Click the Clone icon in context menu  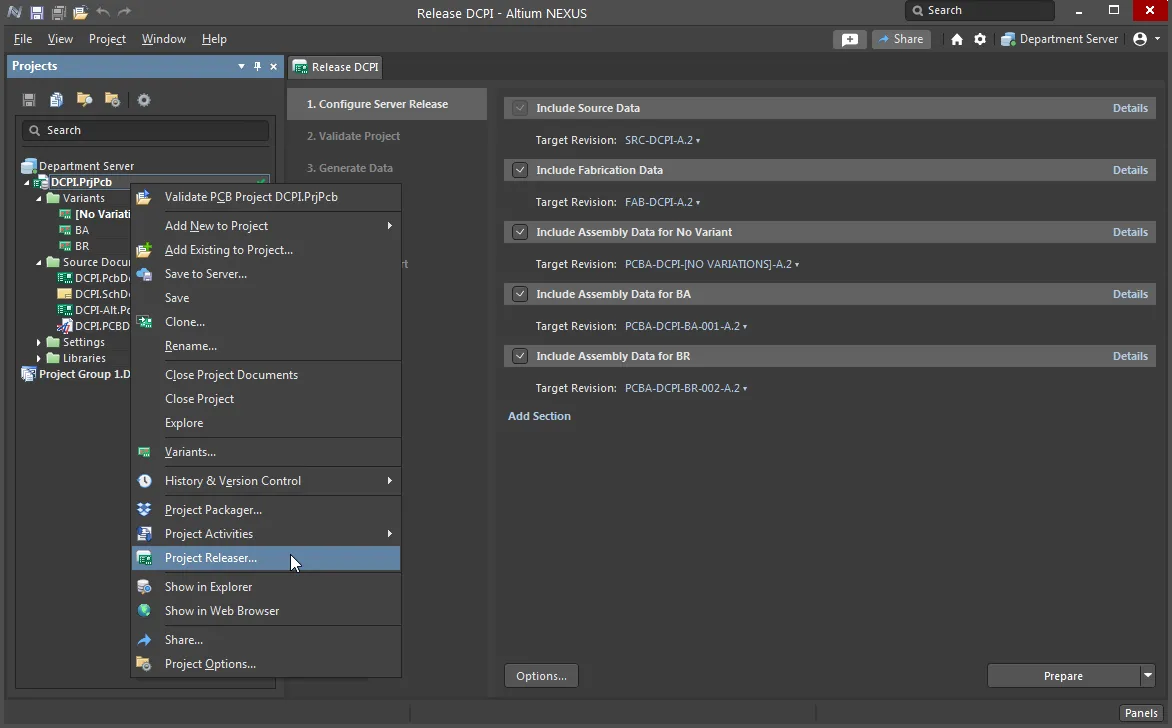(144, 321)
